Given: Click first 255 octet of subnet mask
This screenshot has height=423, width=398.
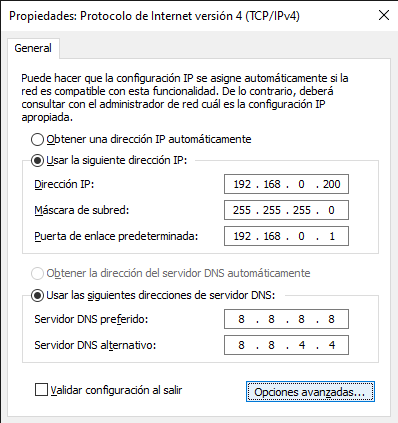Looking at the screenshot, I should pos(242,210).
